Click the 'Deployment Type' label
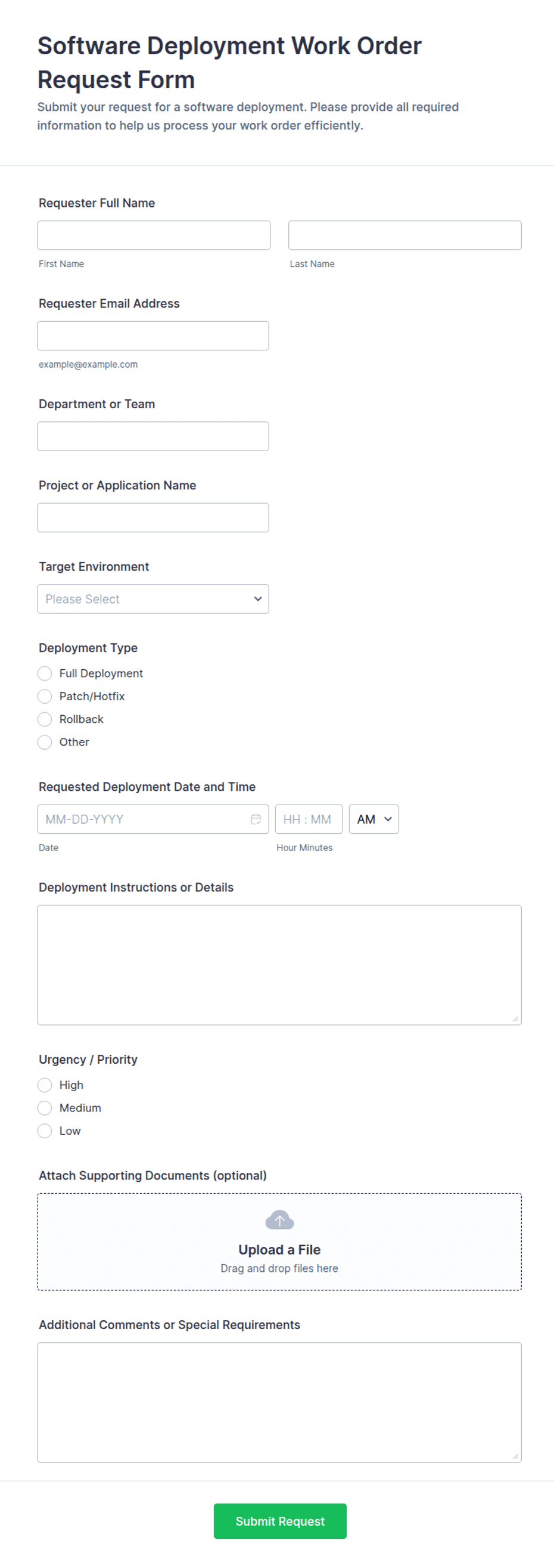Screen dimensions: 554x1568 [x=88, y=648]
